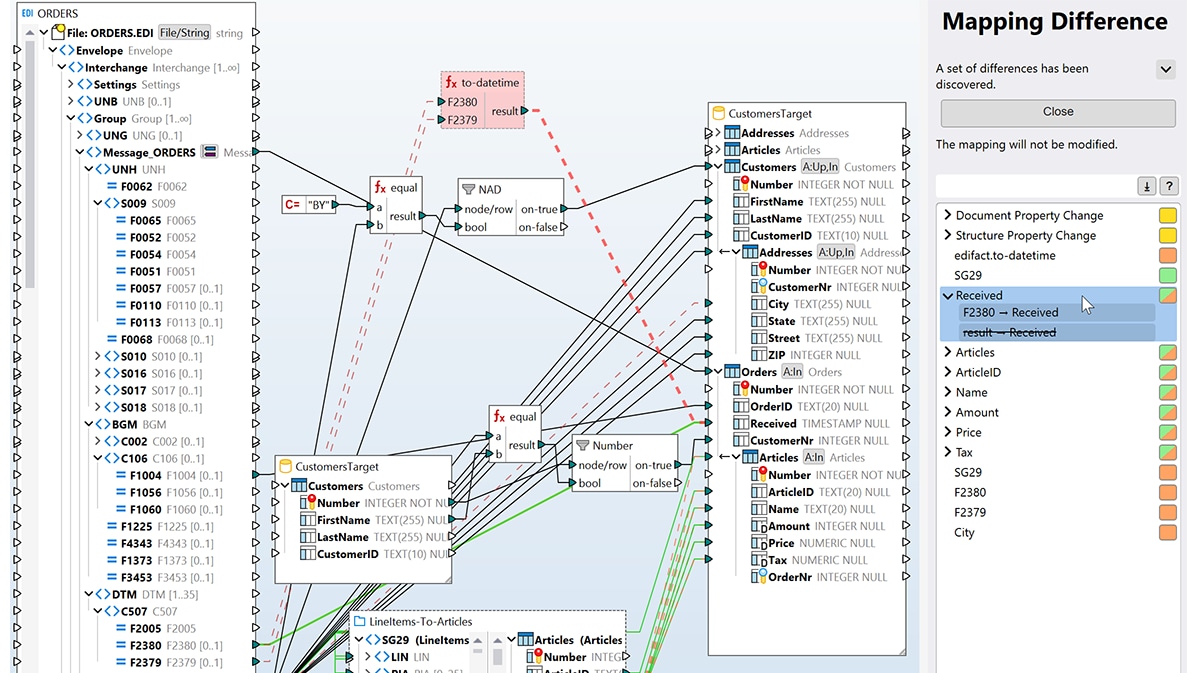Collapse the C507 node
The image size is (1198, 673).
[x=98, y=611]
